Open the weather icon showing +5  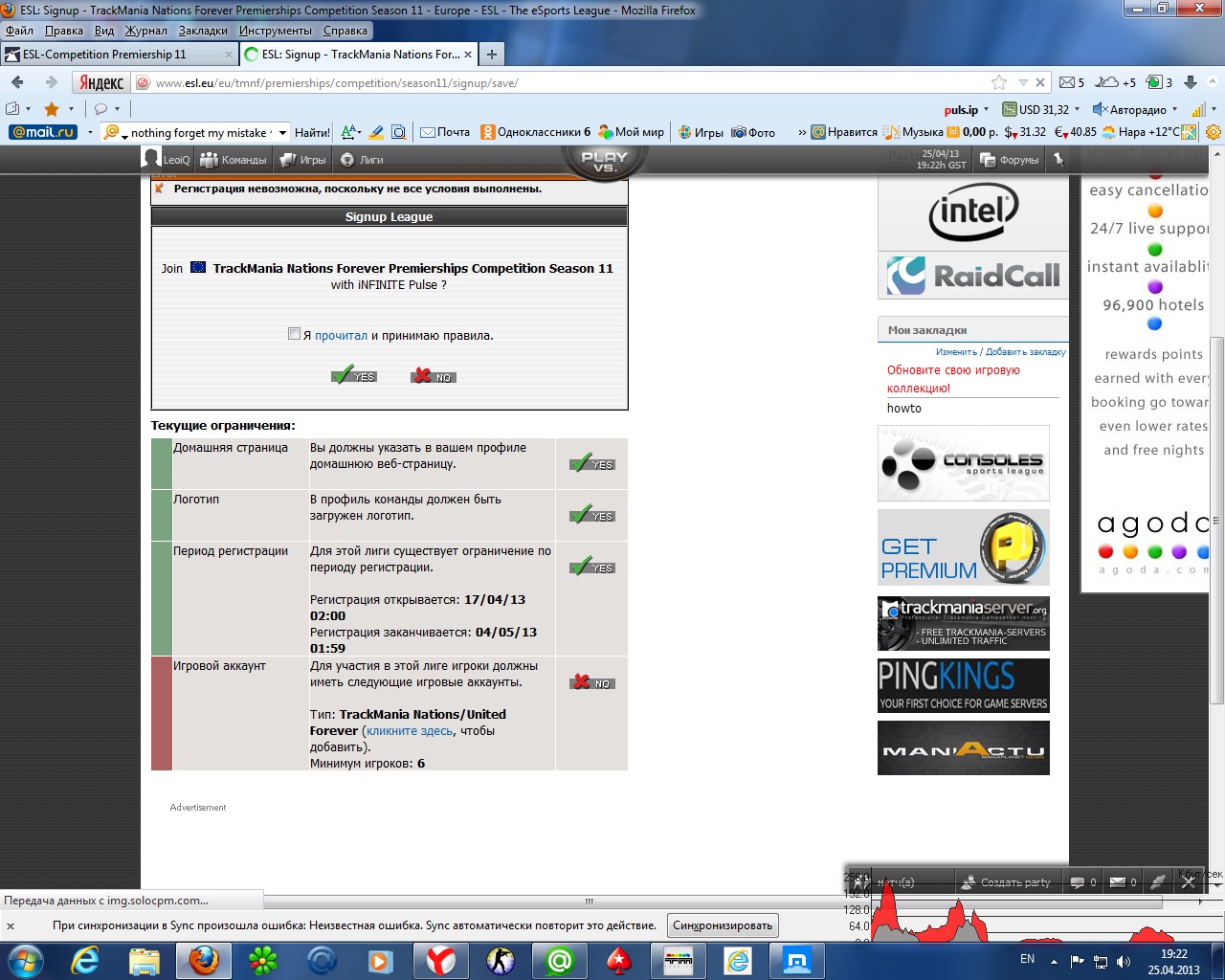(x=1116, y=82)
